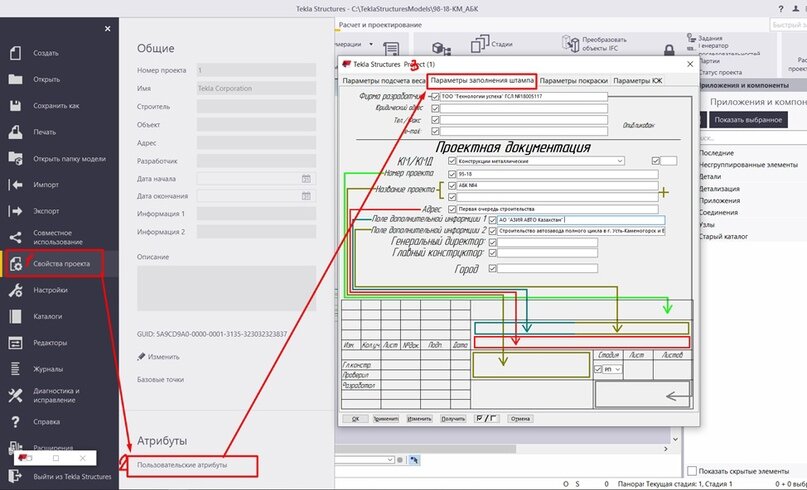Click the Печать printer icon
The width and height of the screenshot is (807, 490).
click(x=15, y=132)
